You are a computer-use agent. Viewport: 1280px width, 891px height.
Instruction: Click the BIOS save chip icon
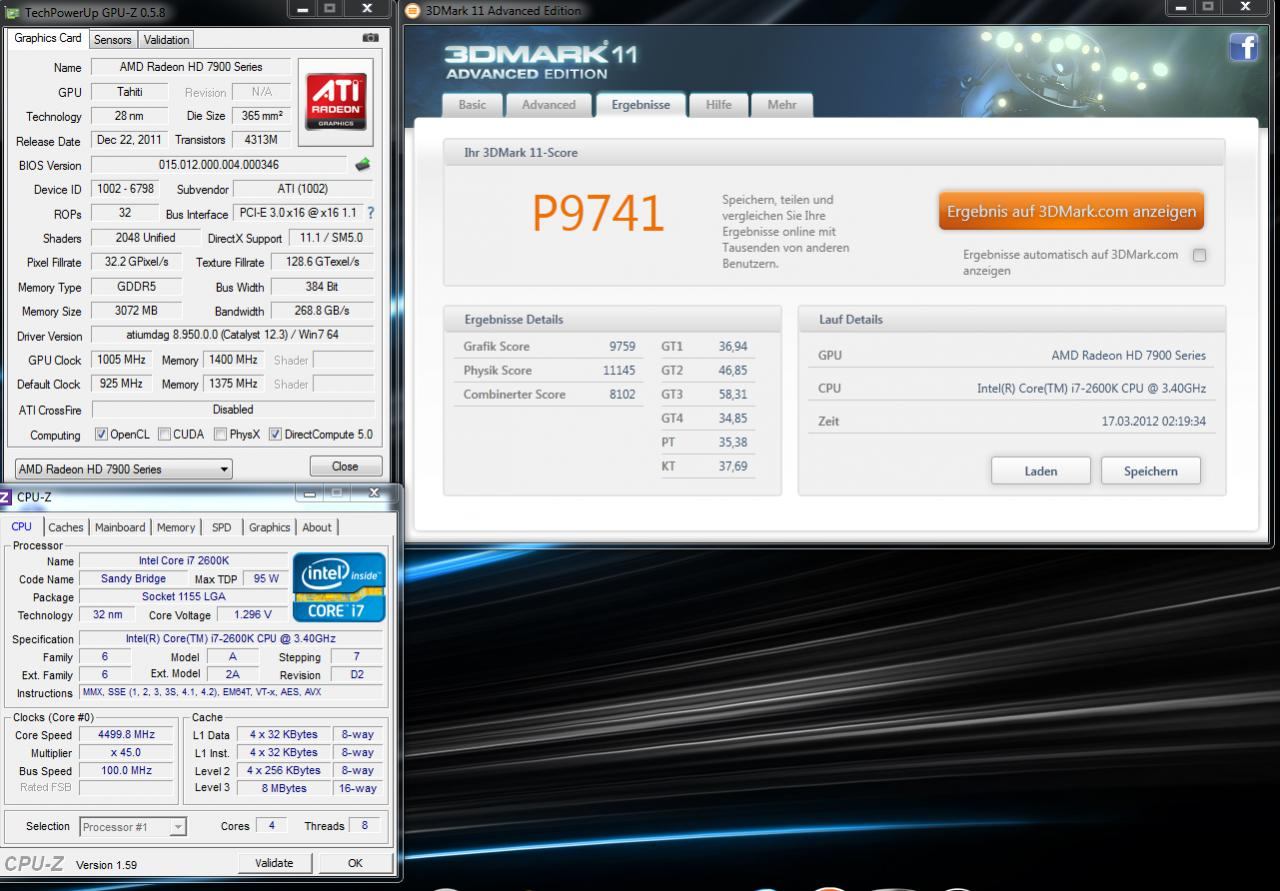tap(362, 165)
